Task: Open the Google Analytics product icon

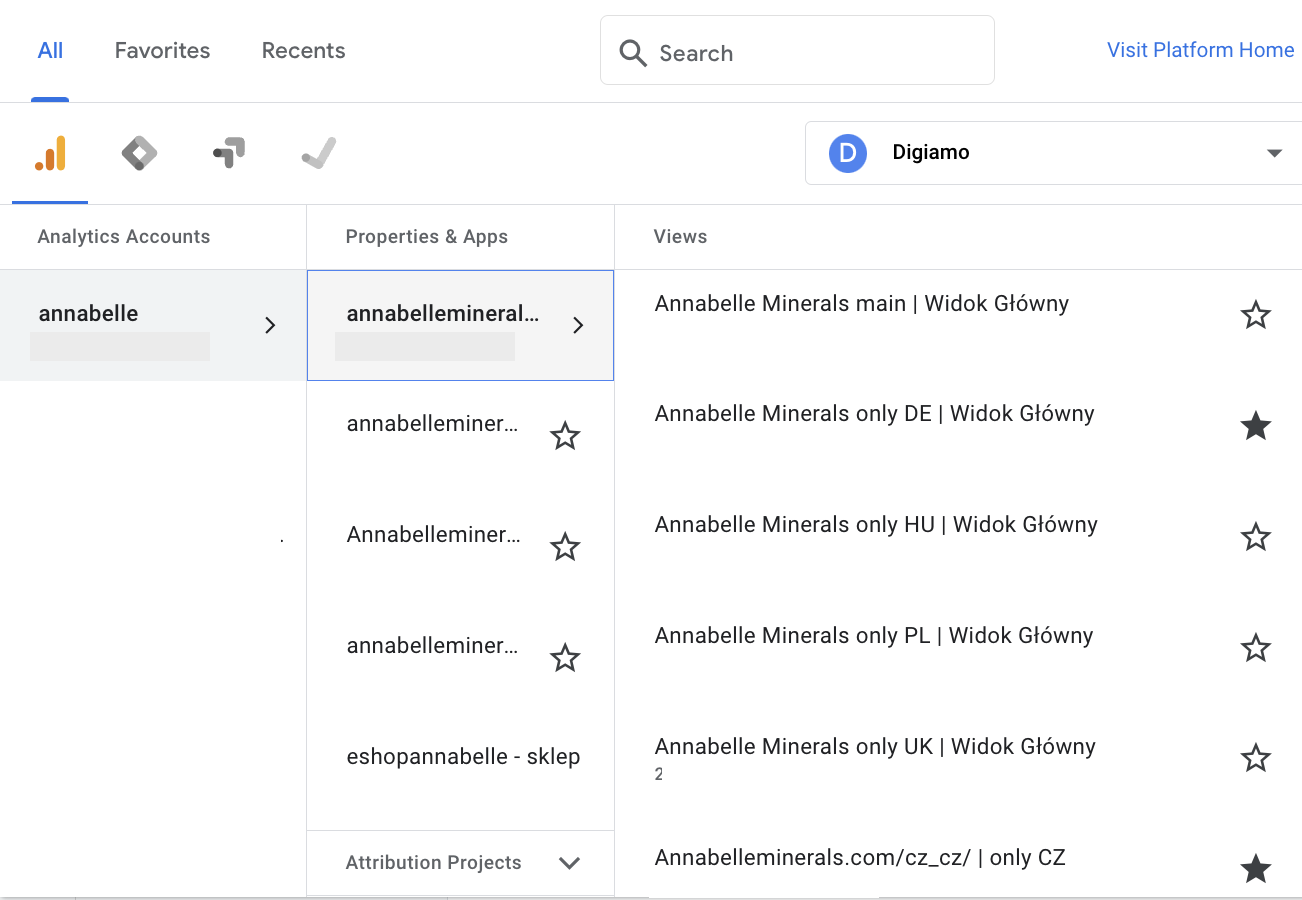Action: coord(50,154)
